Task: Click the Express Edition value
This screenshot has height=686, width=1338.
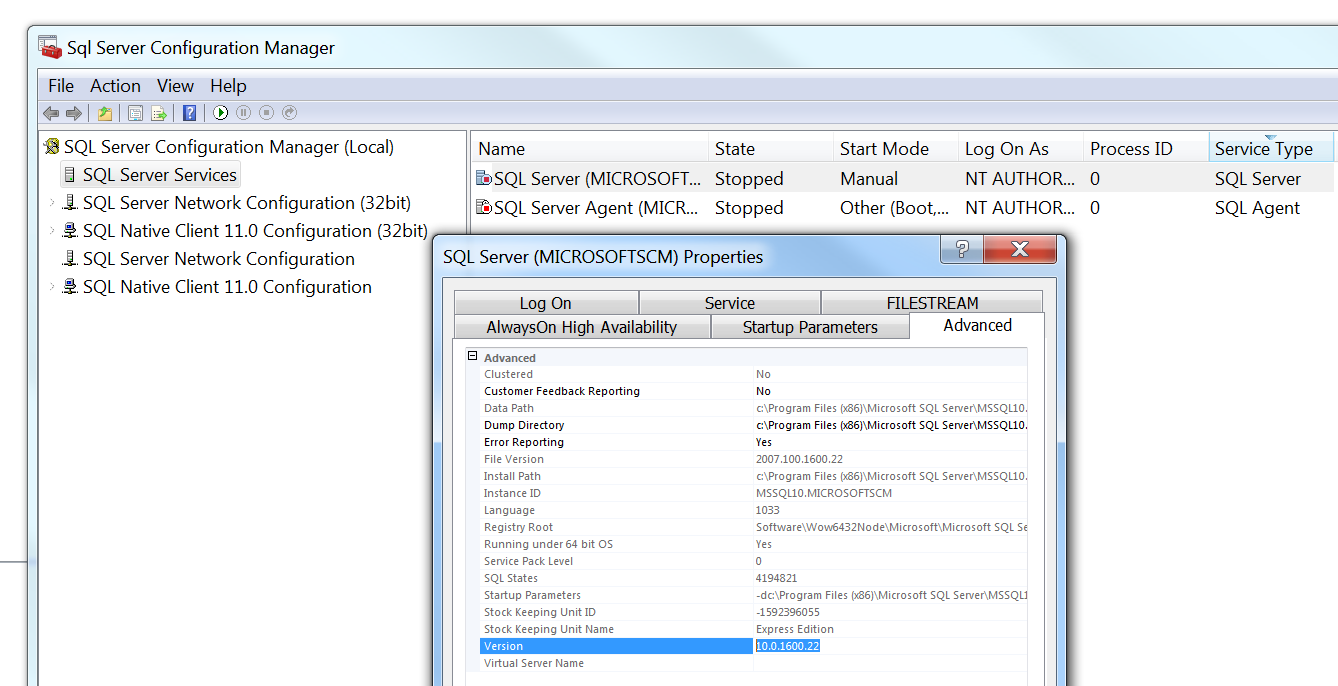Action: [x=795, y=629]
